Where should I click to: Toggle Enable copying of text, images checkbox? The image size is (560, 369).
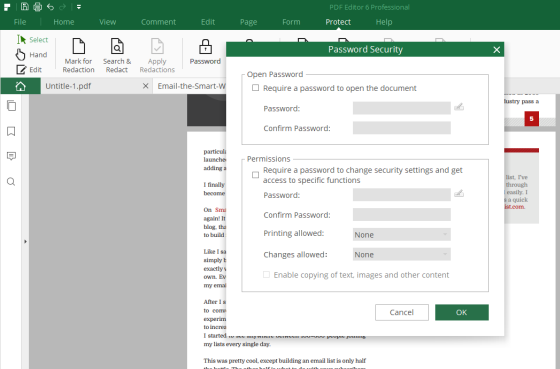pos(266,275)
